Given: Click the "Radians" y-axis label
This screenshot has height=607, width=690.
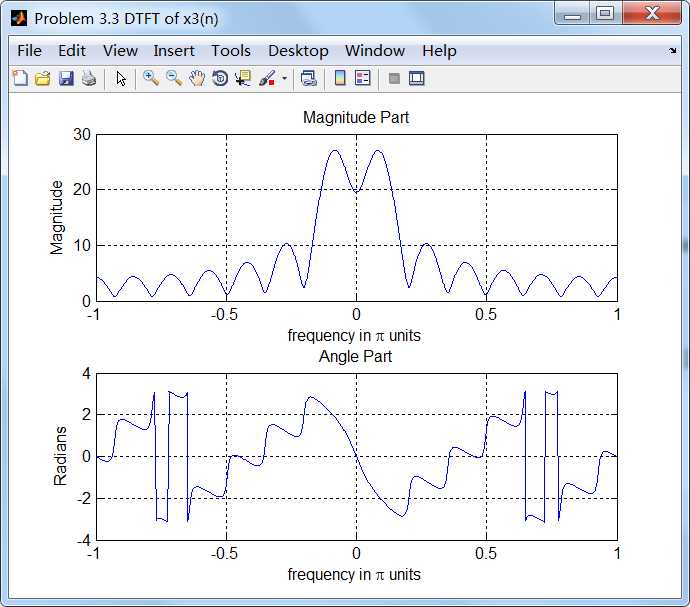Looking at the screenshot, I should pos(60,456).
